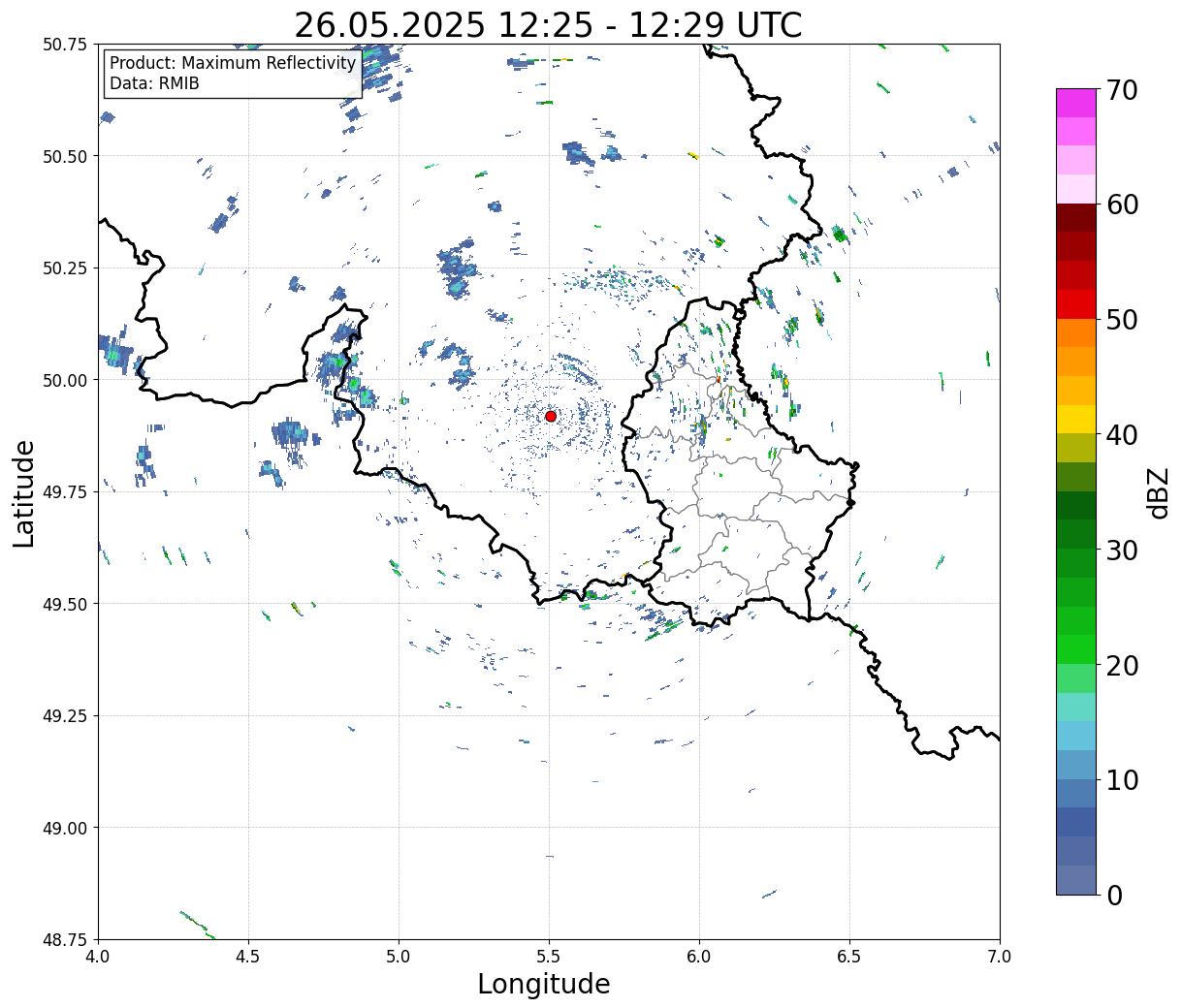1182x1008 pixels.
Task: Click the latitude tick label 50.75
Action: [65, 45]
